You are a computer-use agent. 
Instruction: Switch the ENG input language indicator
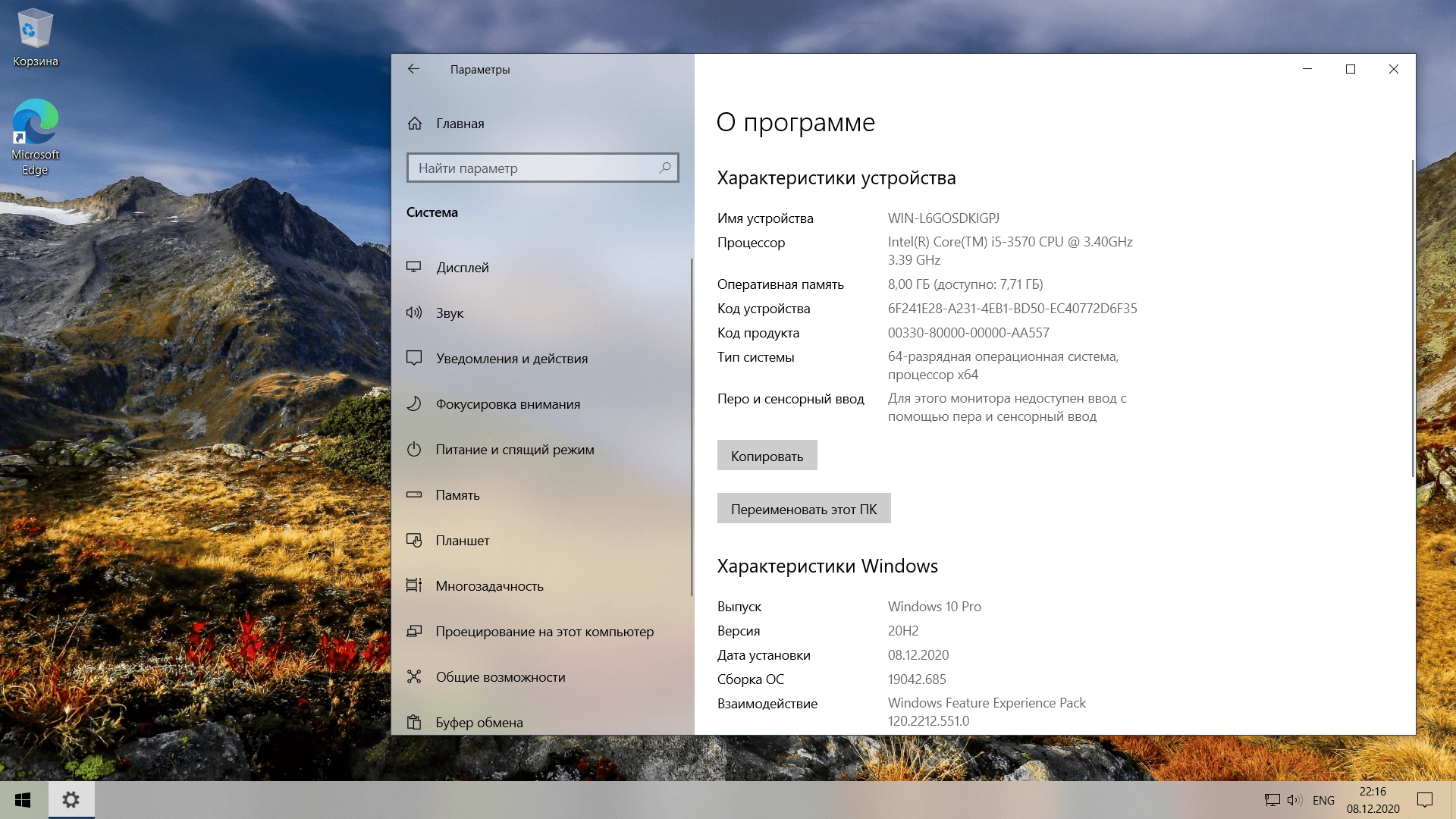1323,800
